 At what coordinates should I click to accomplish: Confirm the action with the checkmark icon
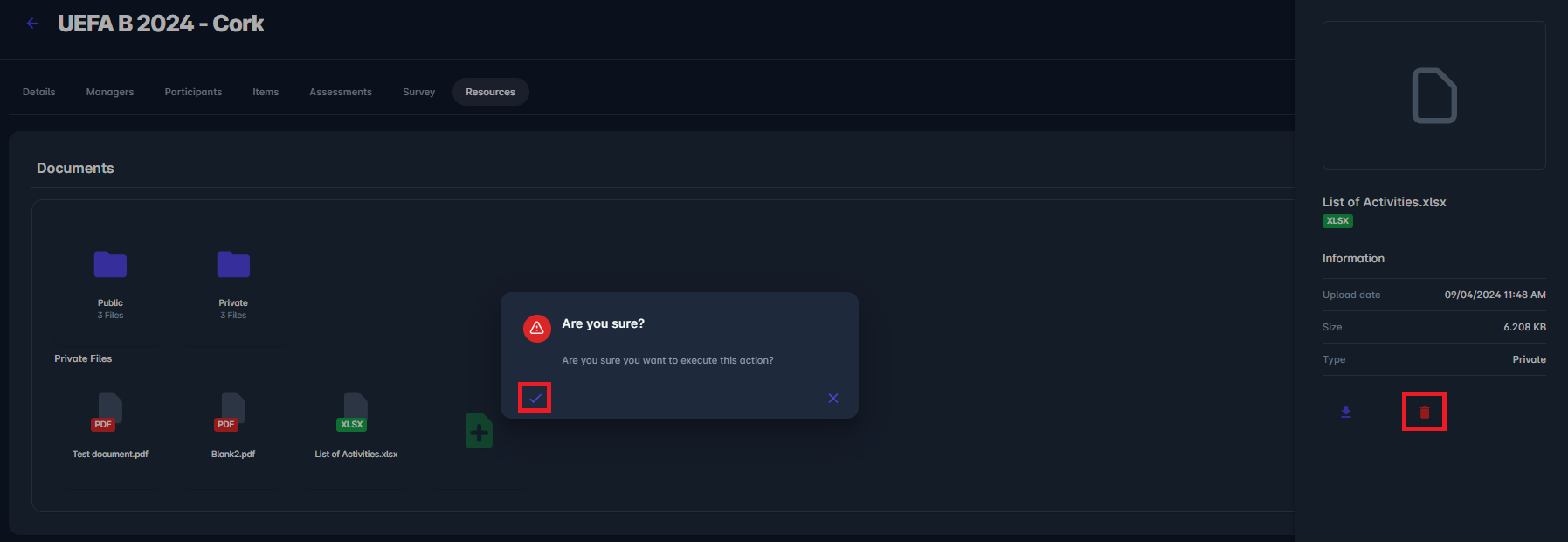pyautogui.click(x=535, y=398)
